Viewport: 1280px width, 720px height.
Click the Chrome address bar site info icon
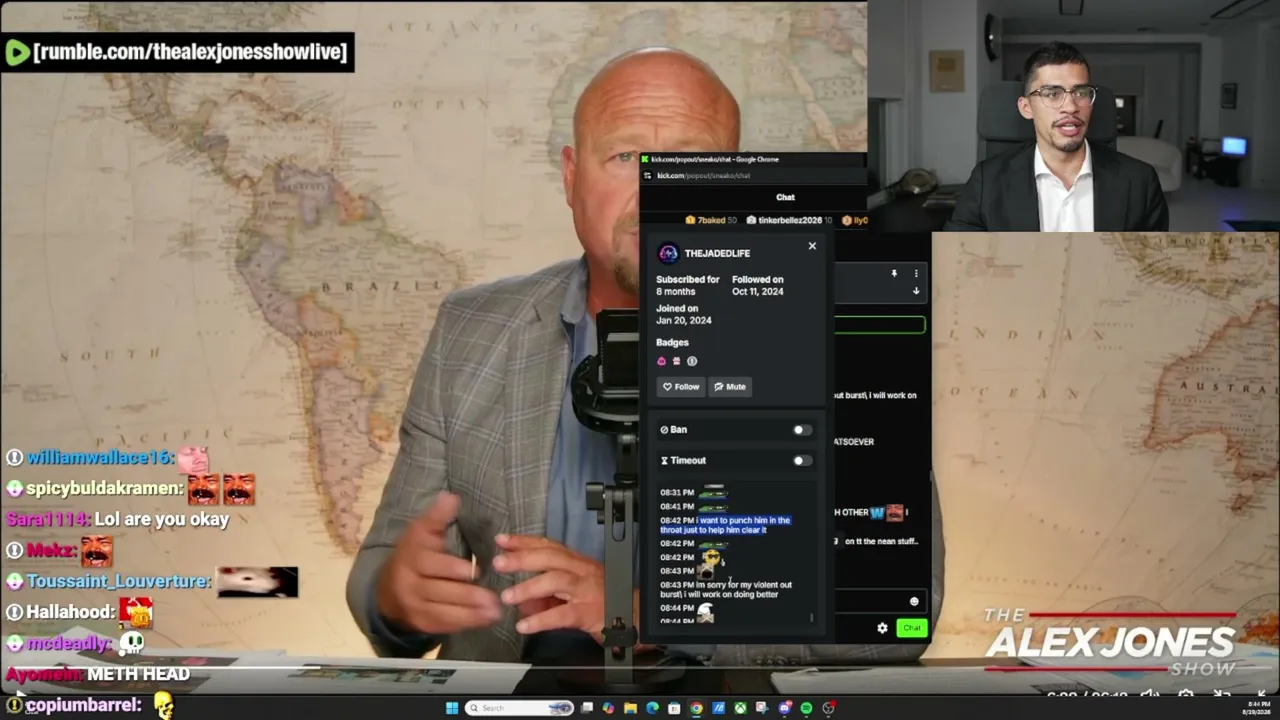click(x=648, y=176)
